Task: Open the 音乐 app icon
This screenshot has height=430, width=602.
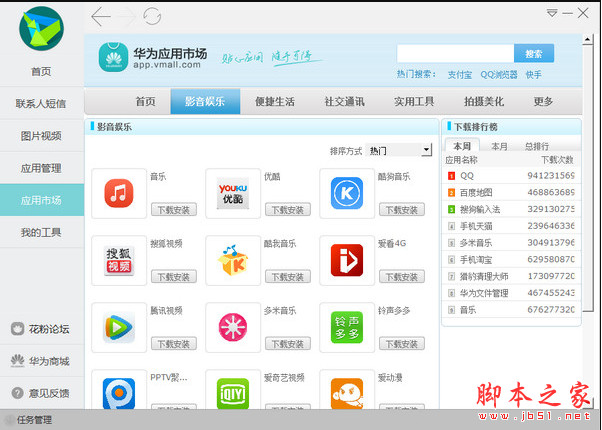Action: (x=119, y=193)
